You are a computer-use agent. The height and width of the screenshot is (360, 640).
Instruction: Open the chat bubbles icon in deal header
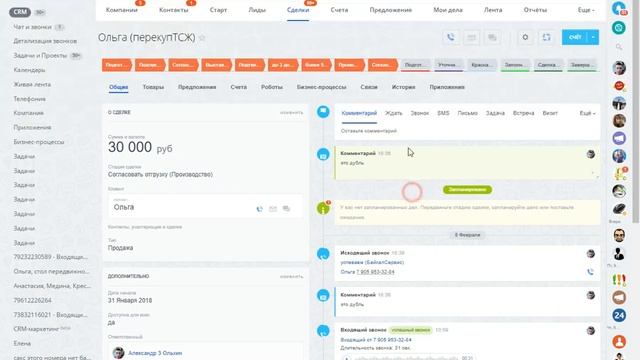point(492,38)
